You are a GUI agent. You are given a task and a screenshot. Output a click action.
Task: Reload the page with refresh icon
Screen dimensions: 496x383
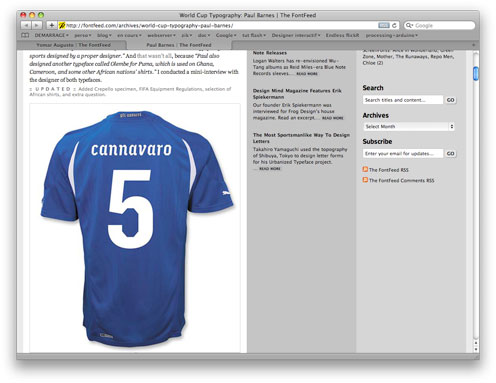pyautogui.click(x=394, y=25)
